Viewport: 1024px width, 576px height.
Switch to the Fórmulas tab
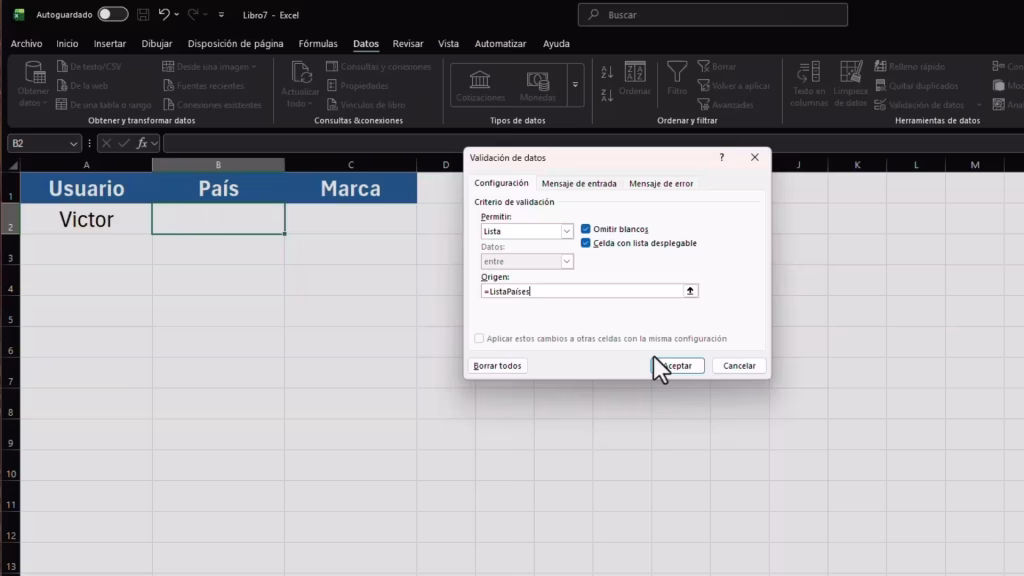coord(318,44)
